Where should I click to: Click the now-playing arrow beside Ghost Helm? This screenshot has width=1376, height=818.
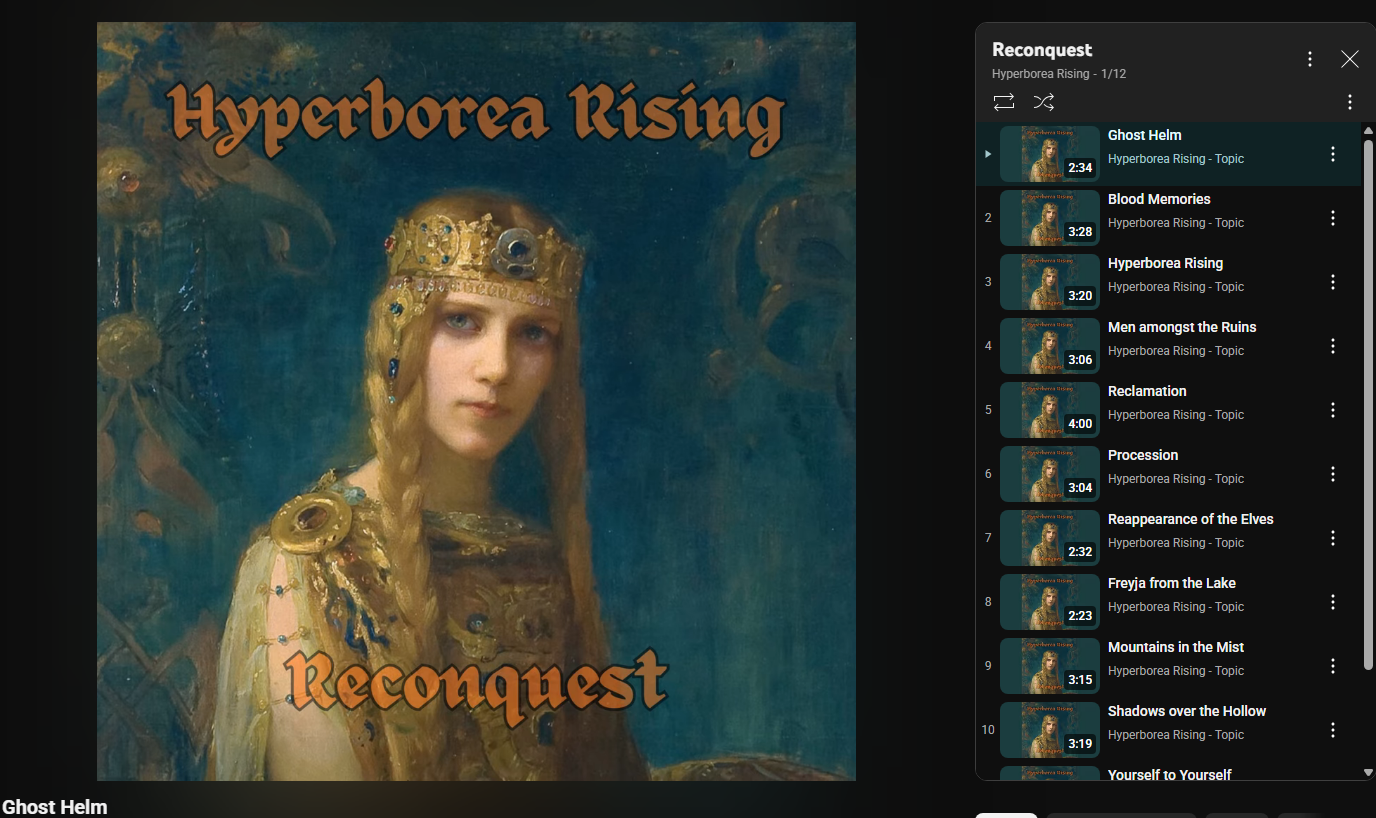point(988,154)
